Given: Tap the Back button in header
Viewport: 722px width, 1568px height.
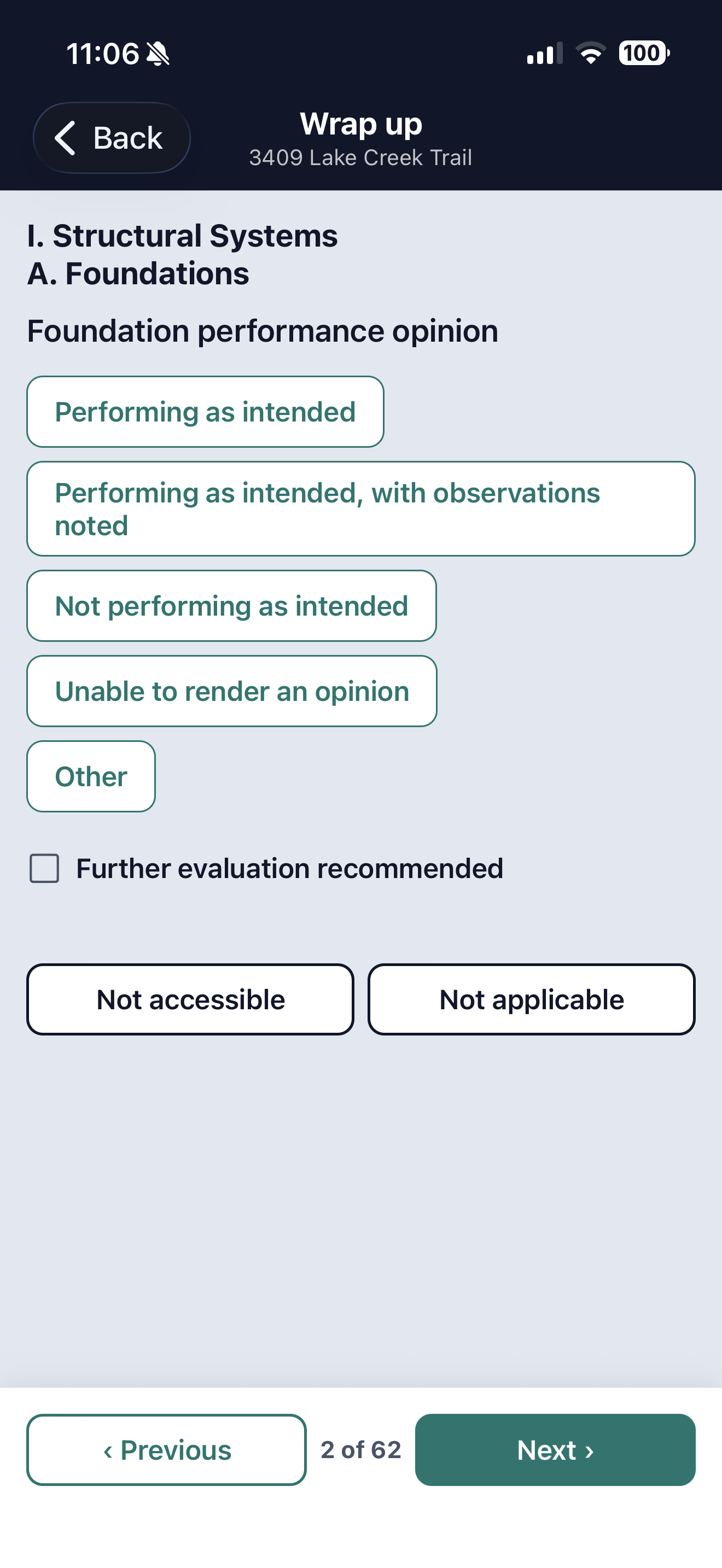Looking at the screenshot, I should pos(112,138).
